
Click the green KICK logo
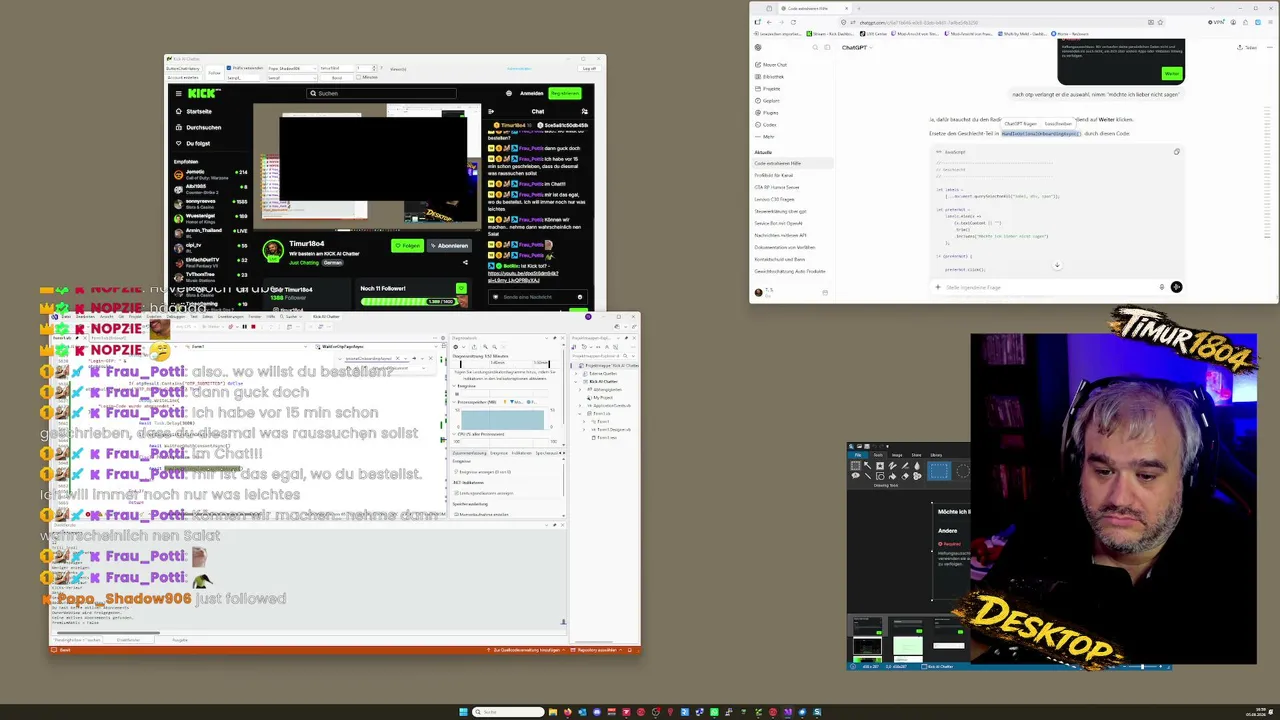(203, 93)
